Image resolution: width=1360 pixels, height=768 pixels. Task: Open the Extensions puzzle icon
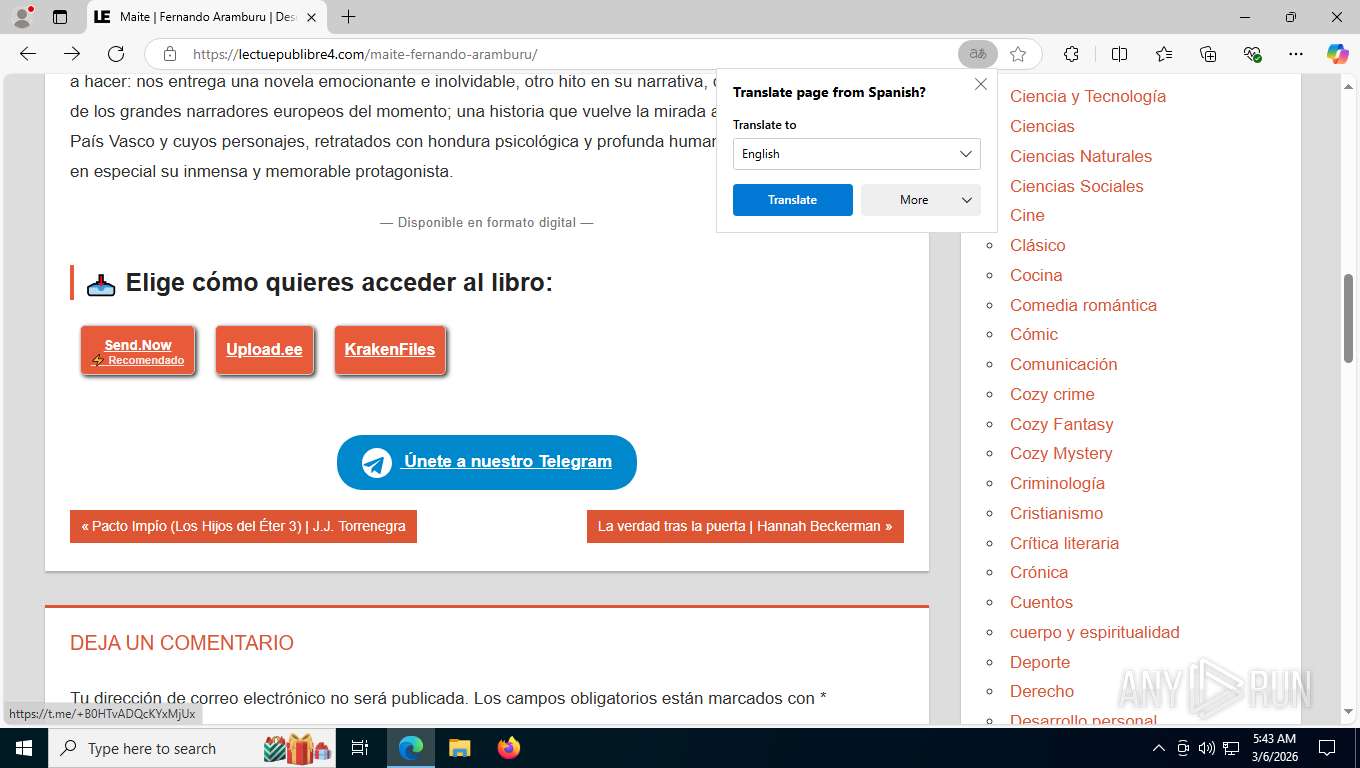point(1071,54)
